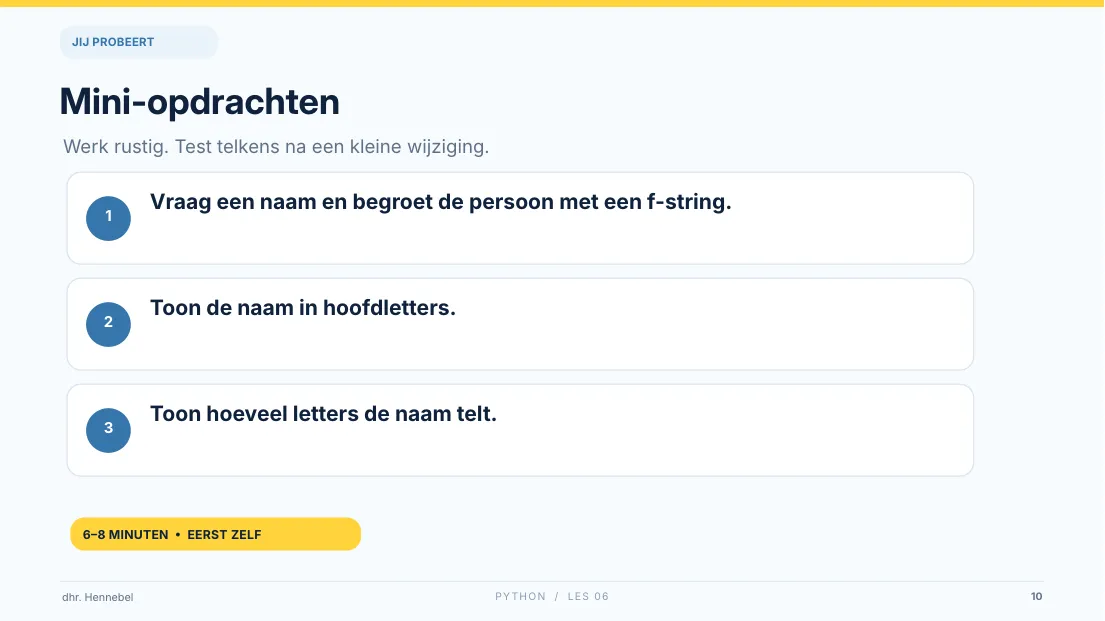Click the first assignment card background
Image resolution: width=1105 pixels, height=621 pixels.
(x=520, y=219)
